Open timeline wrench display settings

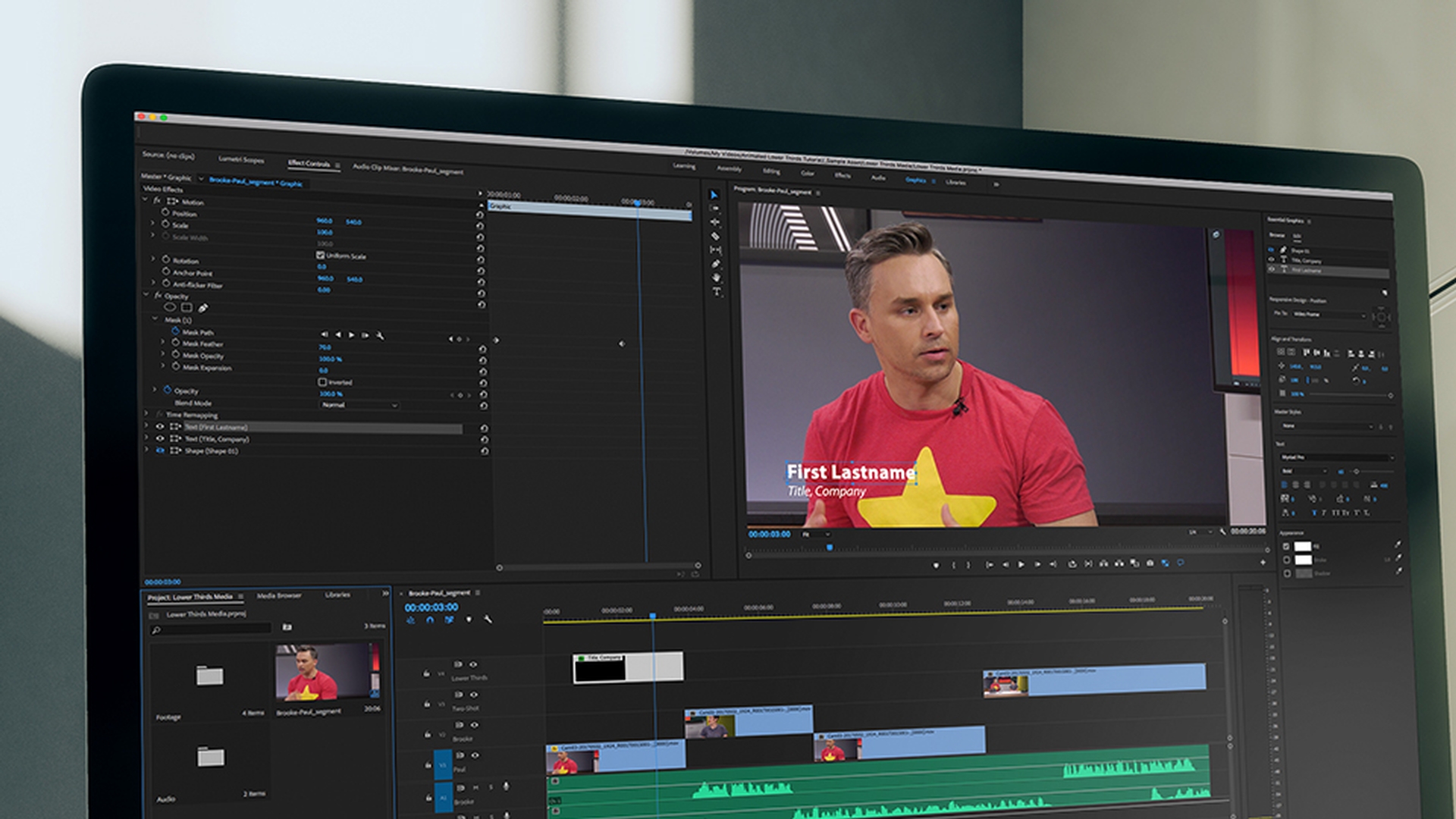pyautogui.click(x=488, y=620)
